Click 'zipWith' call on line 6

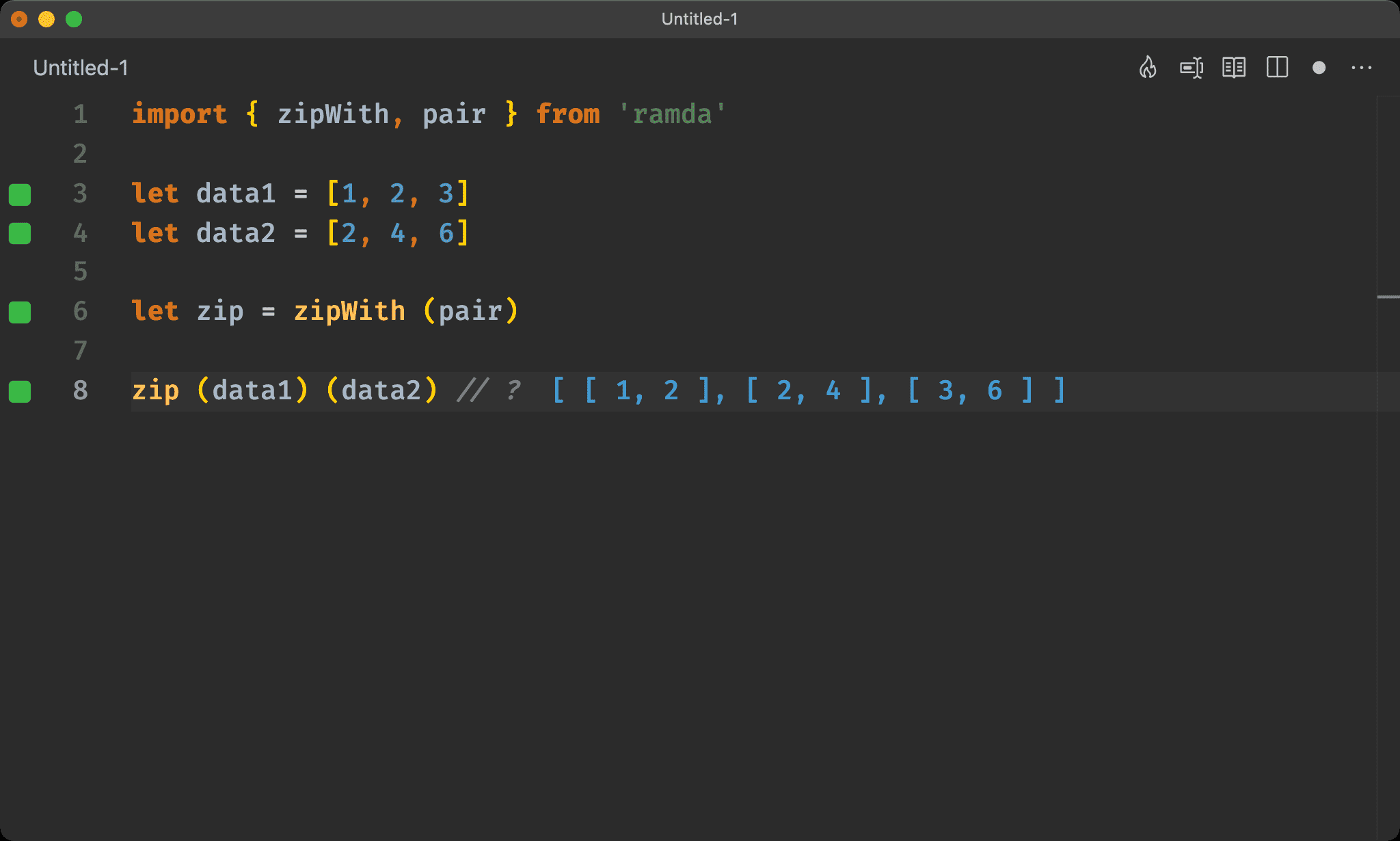(349, 311)
